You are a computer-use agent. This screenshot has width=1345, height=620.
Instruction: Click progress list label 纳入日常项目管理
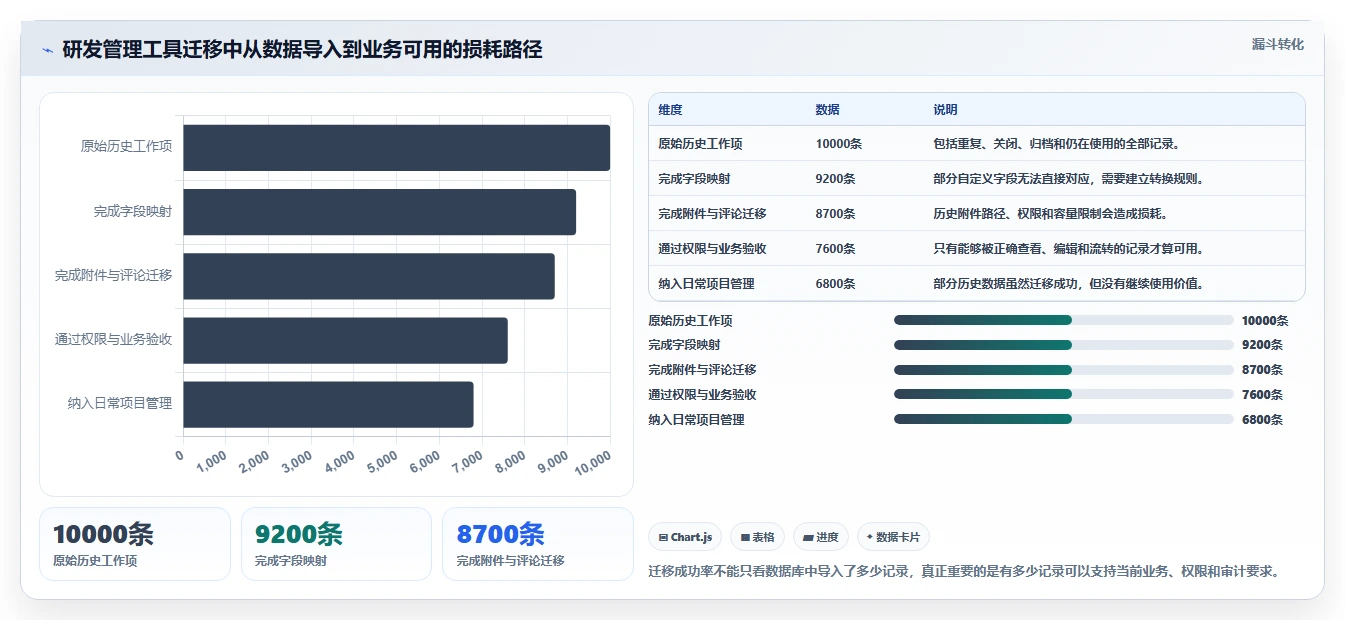point(696,420)
